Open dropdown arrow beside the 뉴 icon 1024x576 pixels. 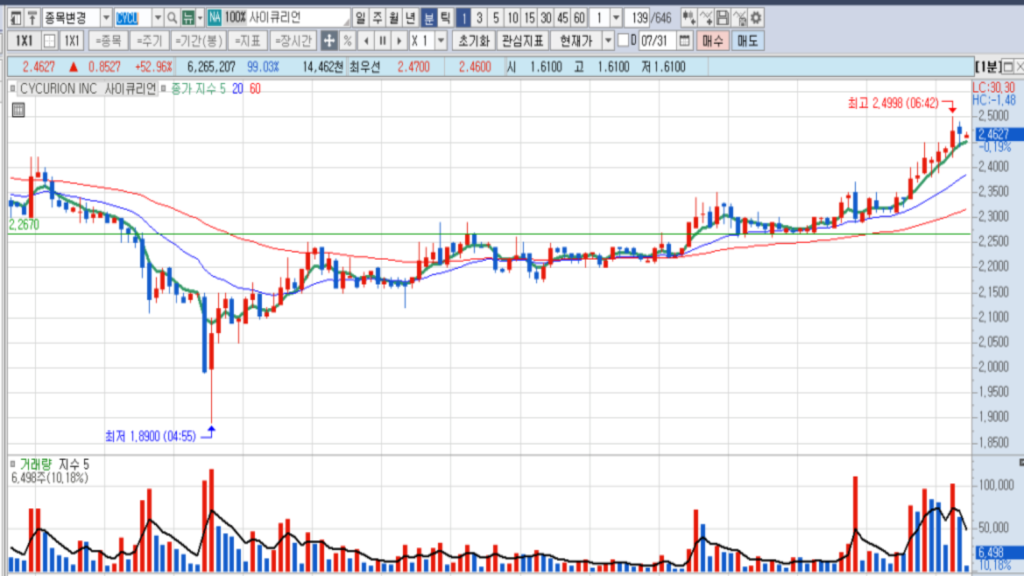200,18
